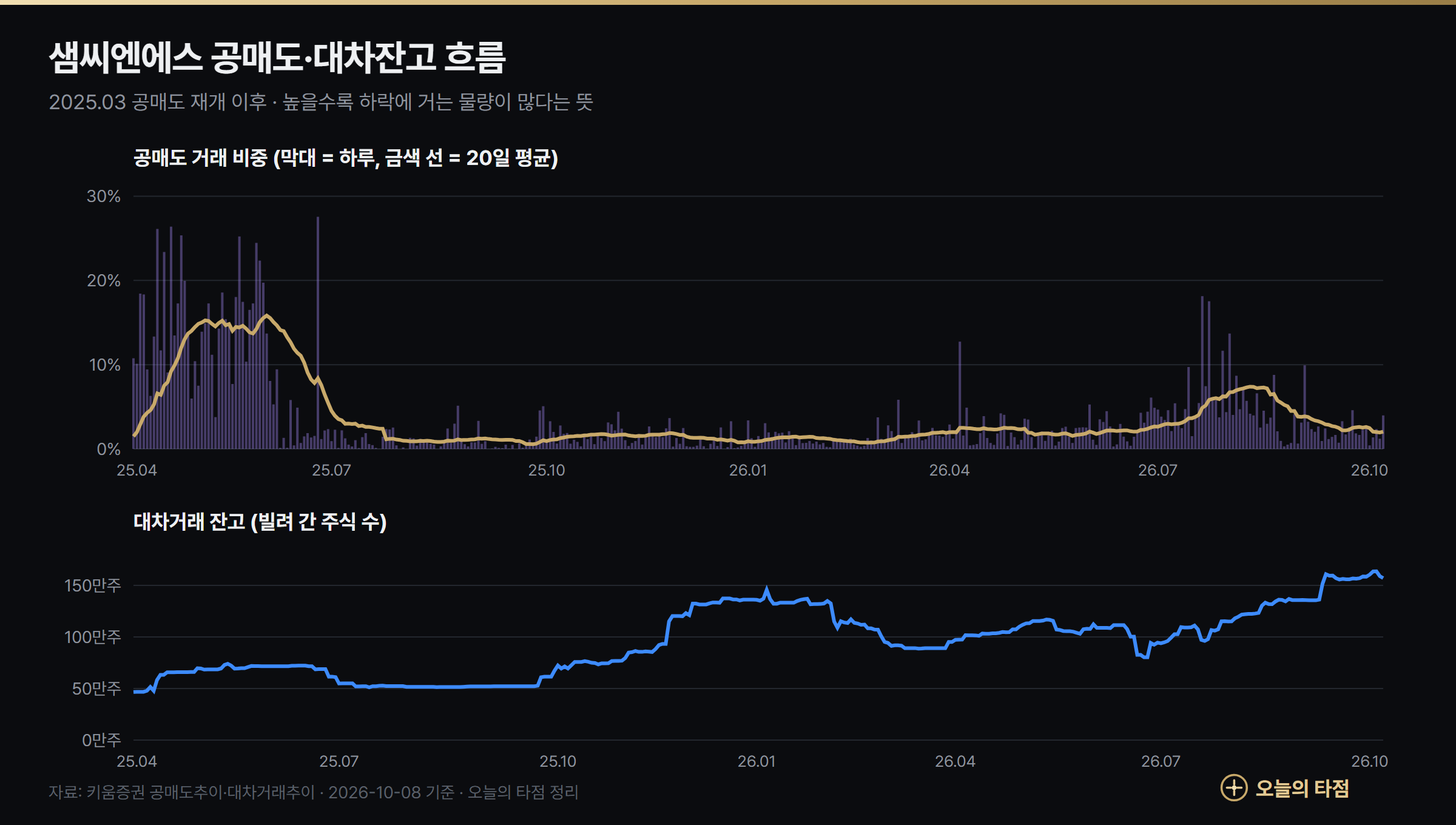Click the subtitle starting with '2025.03 공매도 재개 이후'
This screenshot has width=1456, height=825.
point(321,102)
